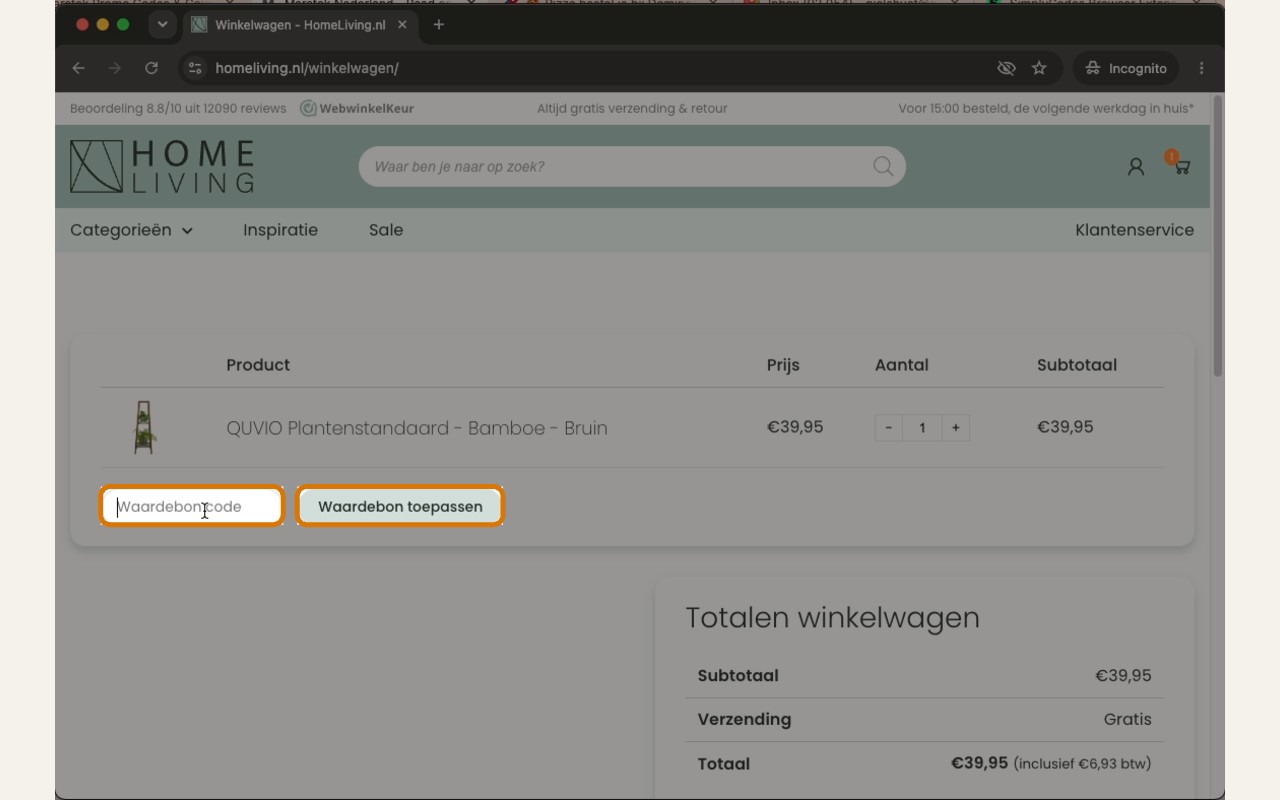View site information icon in address bar

click(x=195, y=68)
